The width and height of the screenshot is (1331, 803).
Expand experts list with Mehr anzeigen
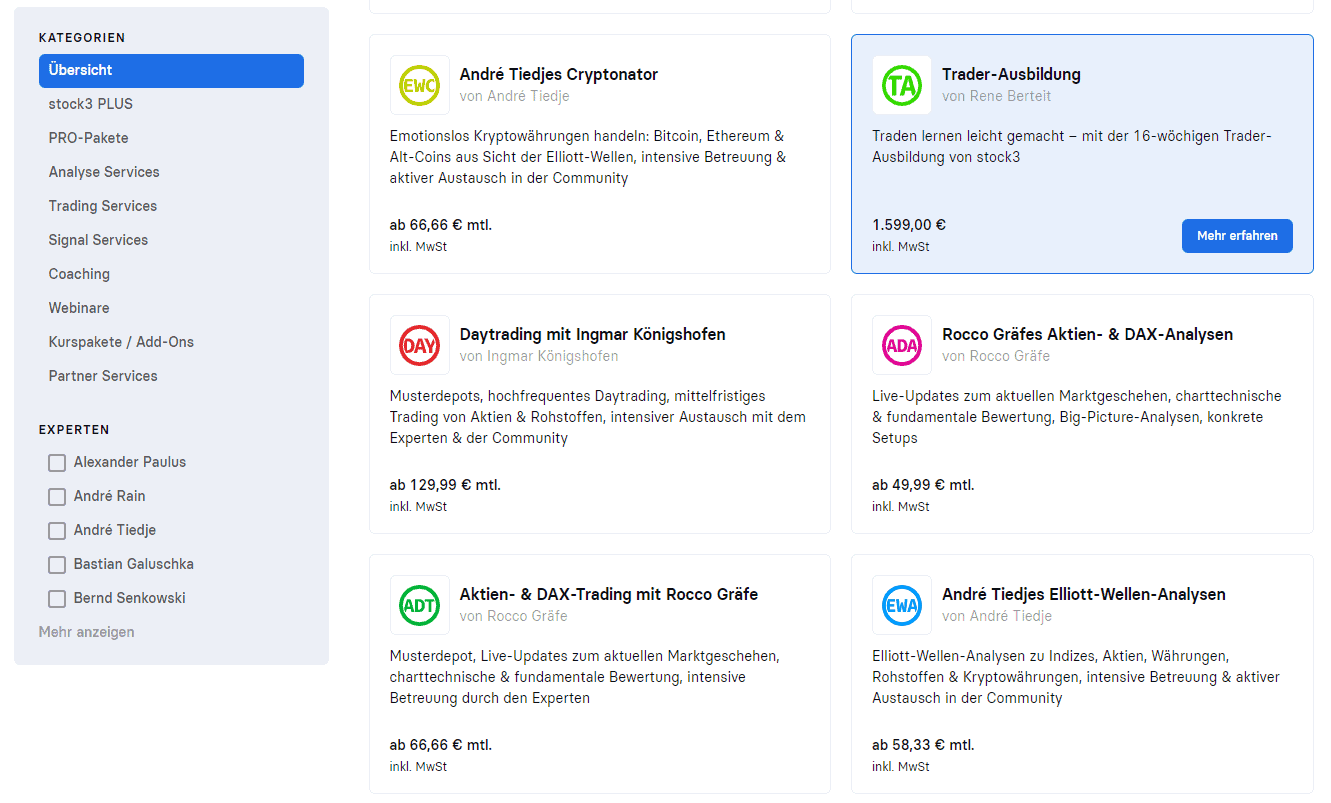coord(86,632)
